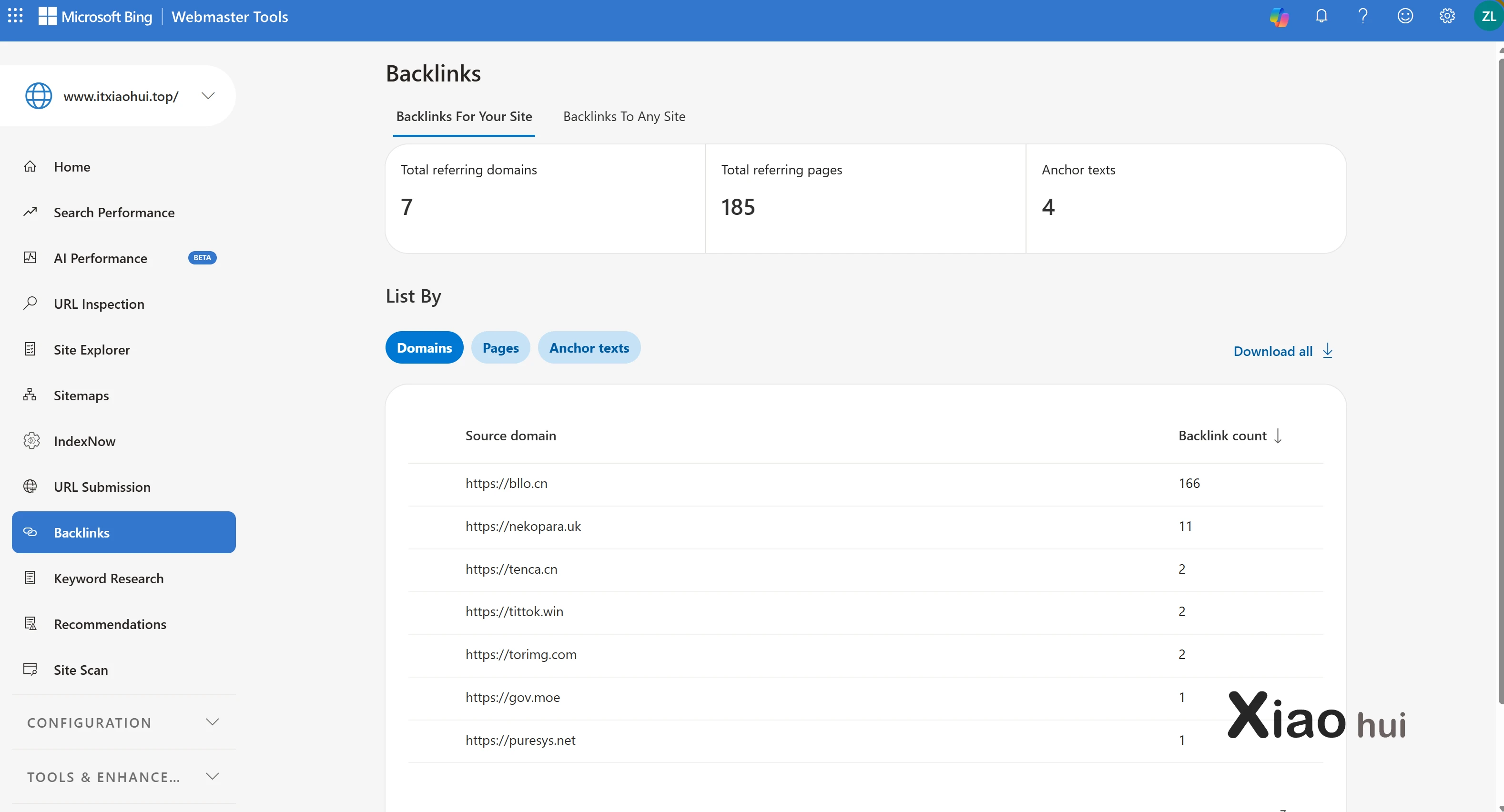Open the settings gear icon
1504x812 pixels.
click(x=1447, y=16)
